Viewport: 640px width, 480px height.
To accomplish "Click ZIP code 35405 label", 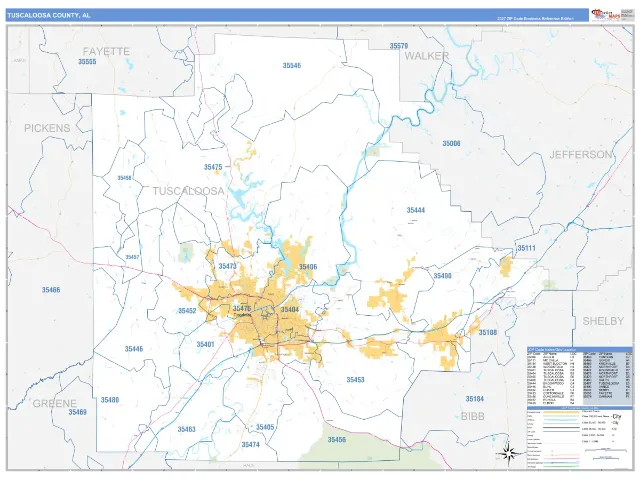I will 265,427.
